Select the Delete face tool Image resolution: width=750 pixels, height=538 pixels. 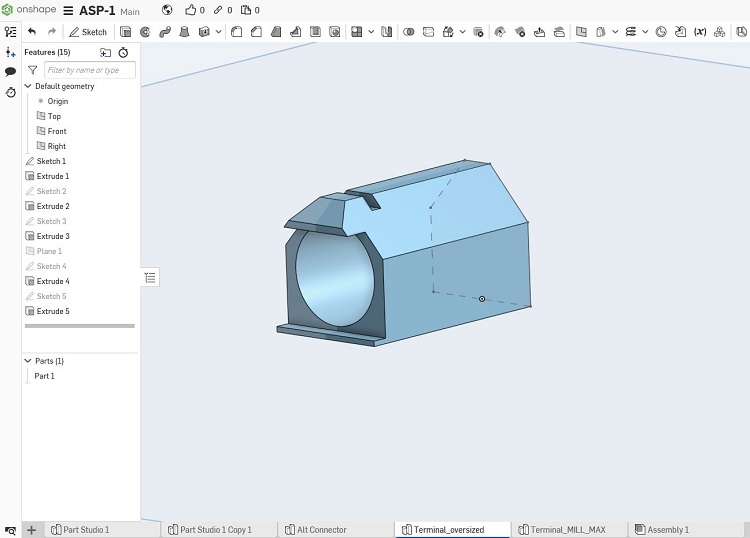pyautogui.click(x=520, y=32)
